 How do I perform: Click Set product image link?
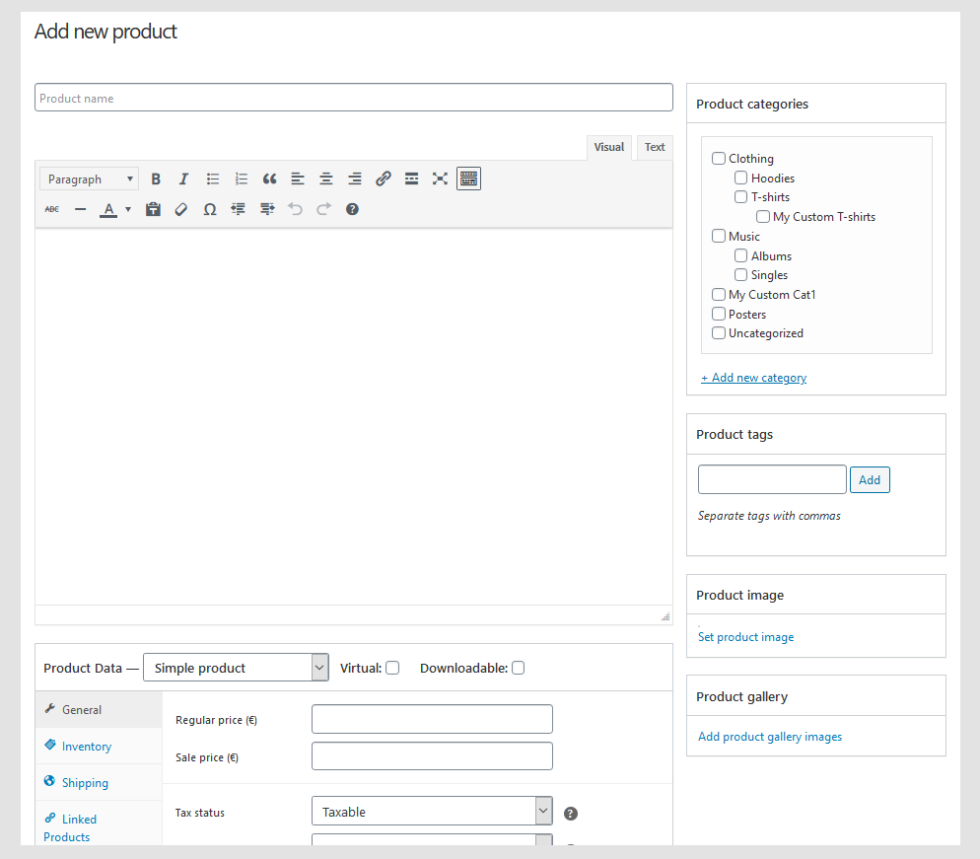746,637
